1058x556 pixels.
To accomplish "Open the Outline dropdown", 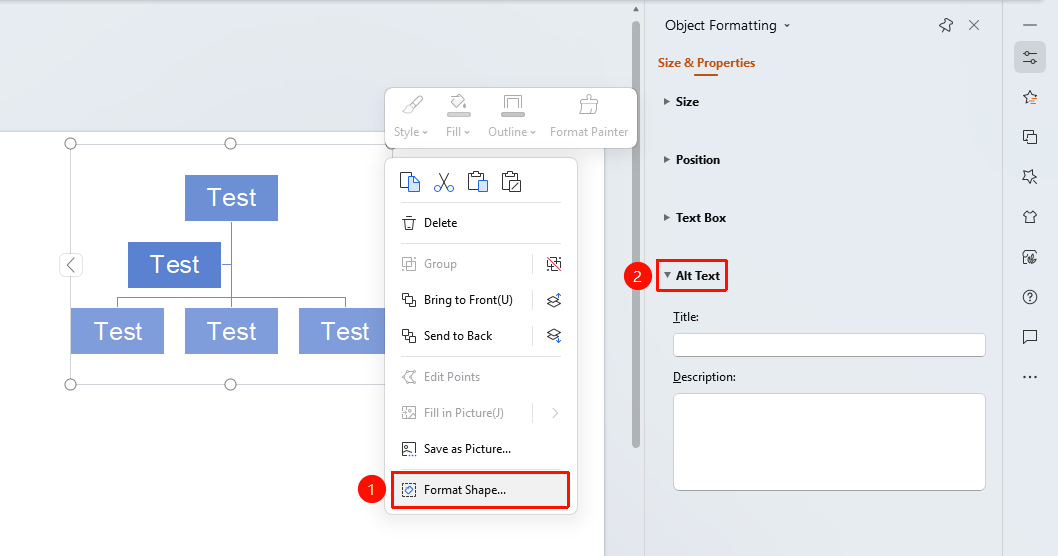I will [x=512, y=117].
